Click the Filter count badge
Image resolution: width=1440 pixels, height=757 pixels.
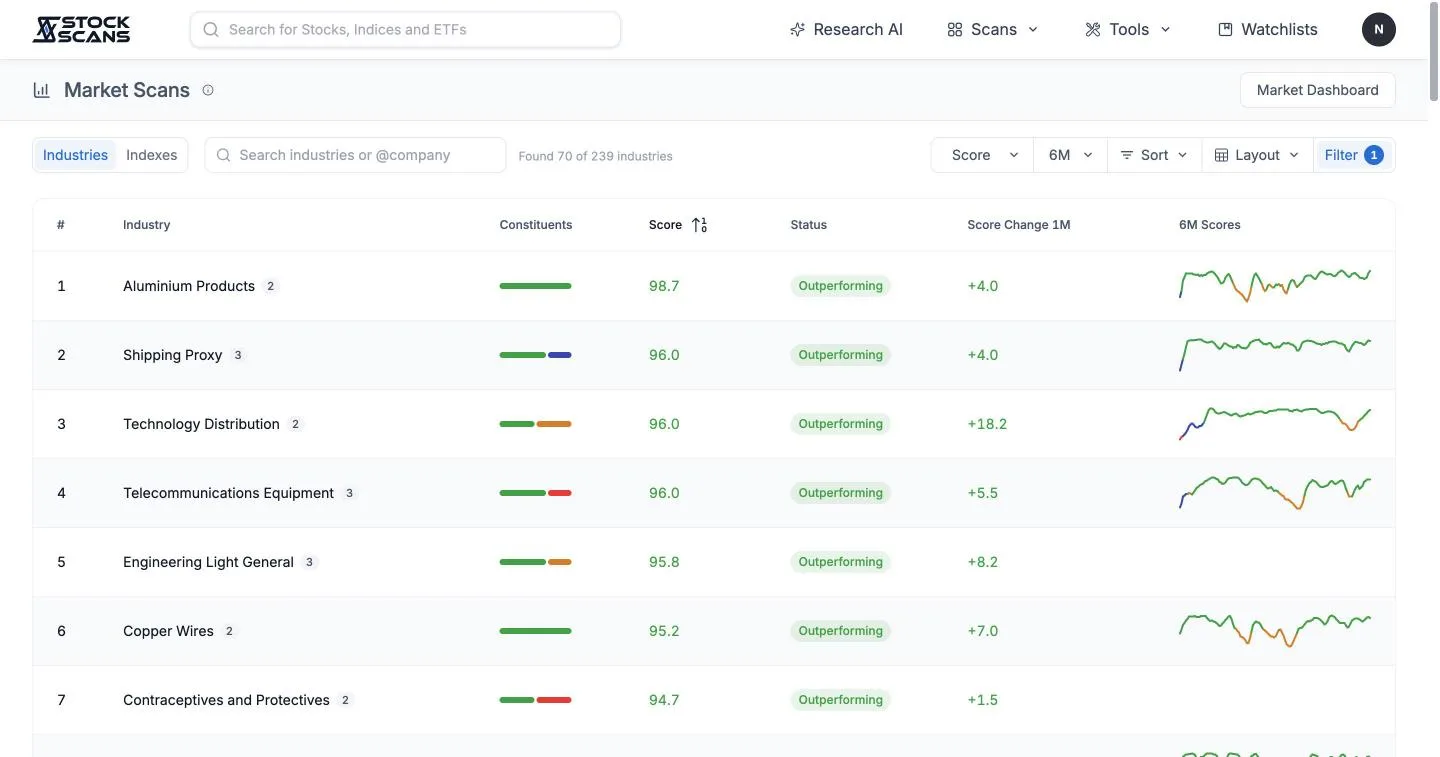[x=1374, y=155]
